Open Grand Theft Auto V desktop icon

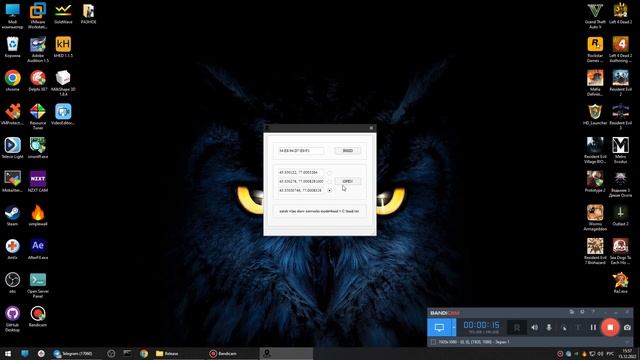(595, 16)
